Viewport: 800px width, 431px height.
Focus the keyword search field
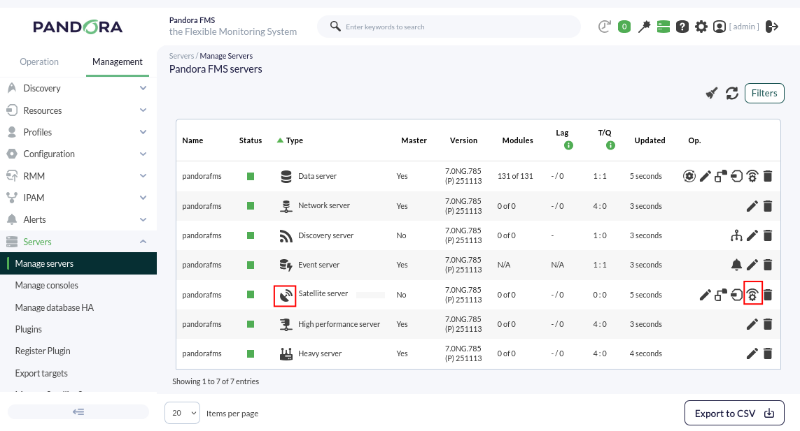[x=449, y=27]
